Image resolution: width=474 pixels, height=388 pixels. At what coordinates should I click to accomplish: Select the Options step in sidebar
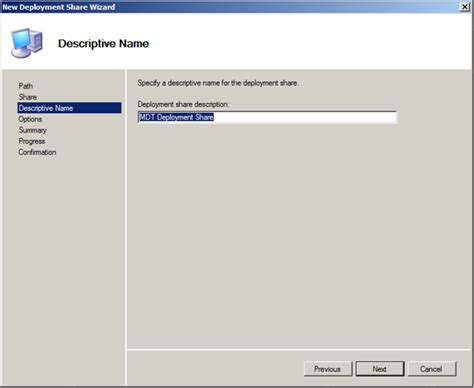[x=30, y=119]
